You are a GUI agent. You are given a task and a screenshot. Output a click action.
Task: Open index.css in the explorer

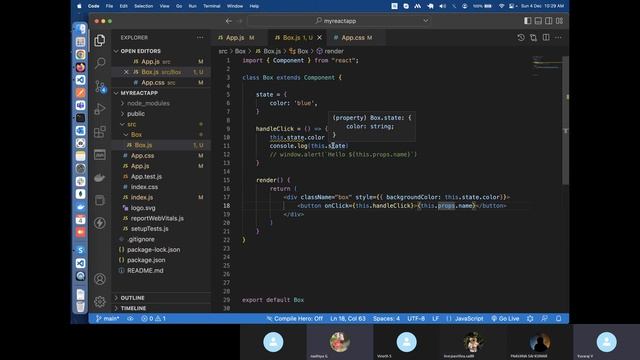click(162, 187)
